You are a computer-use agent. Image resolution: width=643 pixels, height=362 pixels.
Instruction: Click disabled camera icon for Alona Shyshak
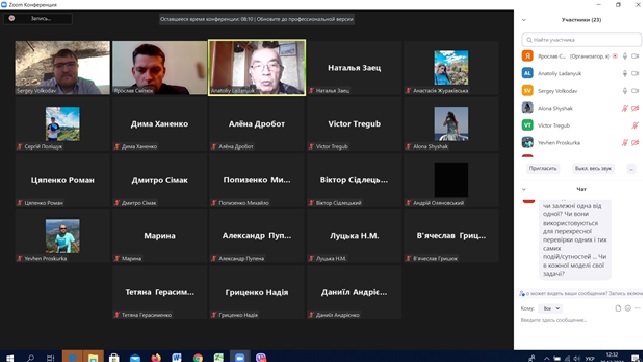tap(635, 108)
